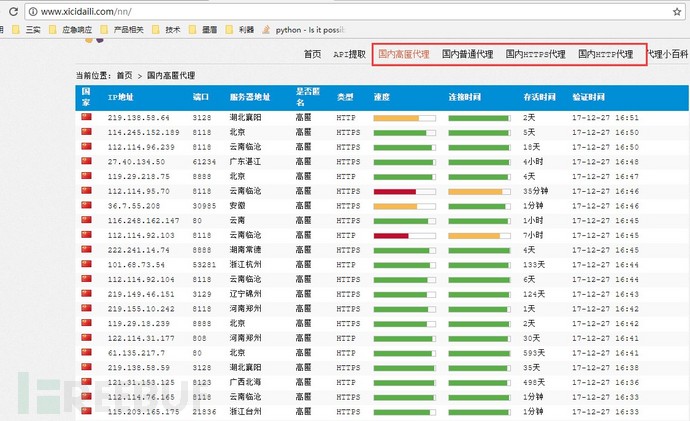Viewport: 690px width, 421px height.
Task: Click the red speed bar for 112.114.95.70
Action: pos(404,191)
